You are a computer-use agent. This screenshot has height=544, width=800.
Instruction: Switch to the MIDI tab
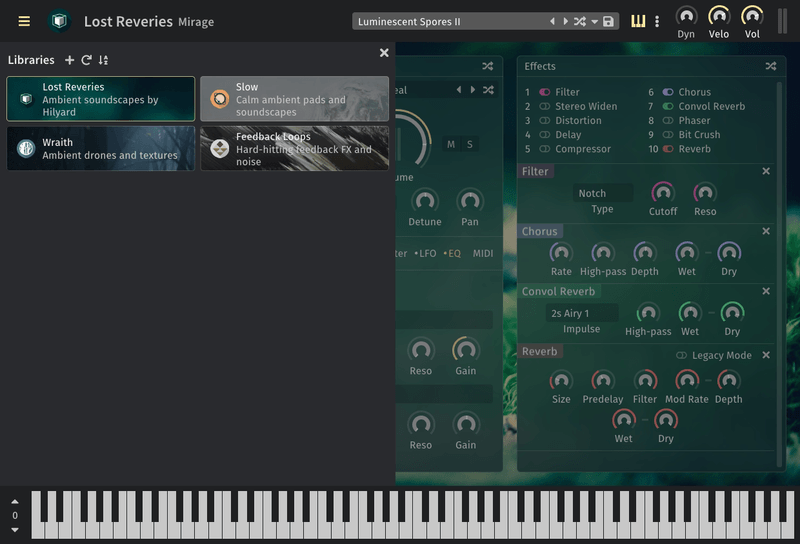tap(483, 253)
